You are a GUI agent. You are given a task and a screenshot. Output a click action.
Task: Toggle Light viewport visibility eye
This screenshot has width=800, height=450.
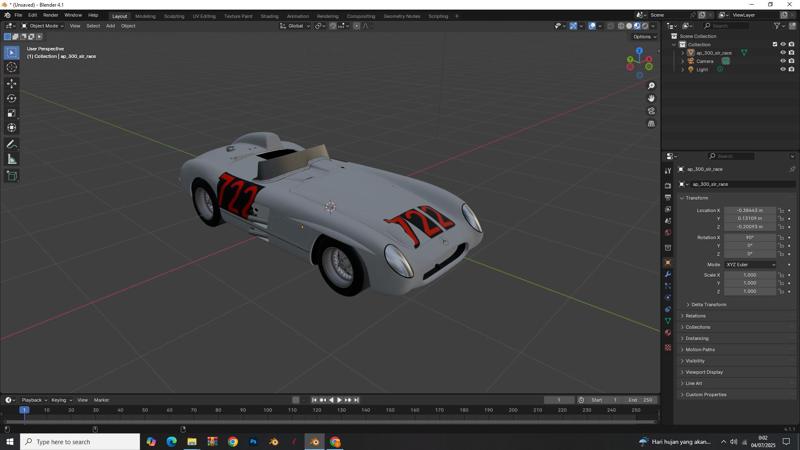783,69
